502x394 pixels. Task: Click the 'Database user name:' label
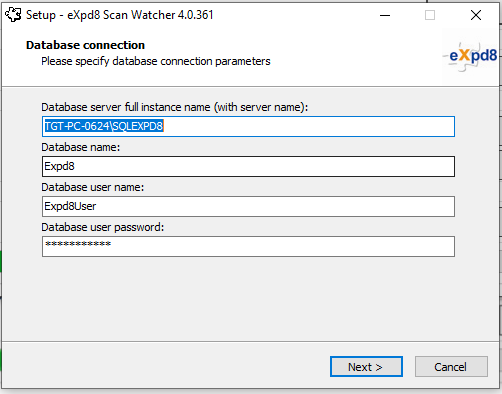click(x=93, y=187)
